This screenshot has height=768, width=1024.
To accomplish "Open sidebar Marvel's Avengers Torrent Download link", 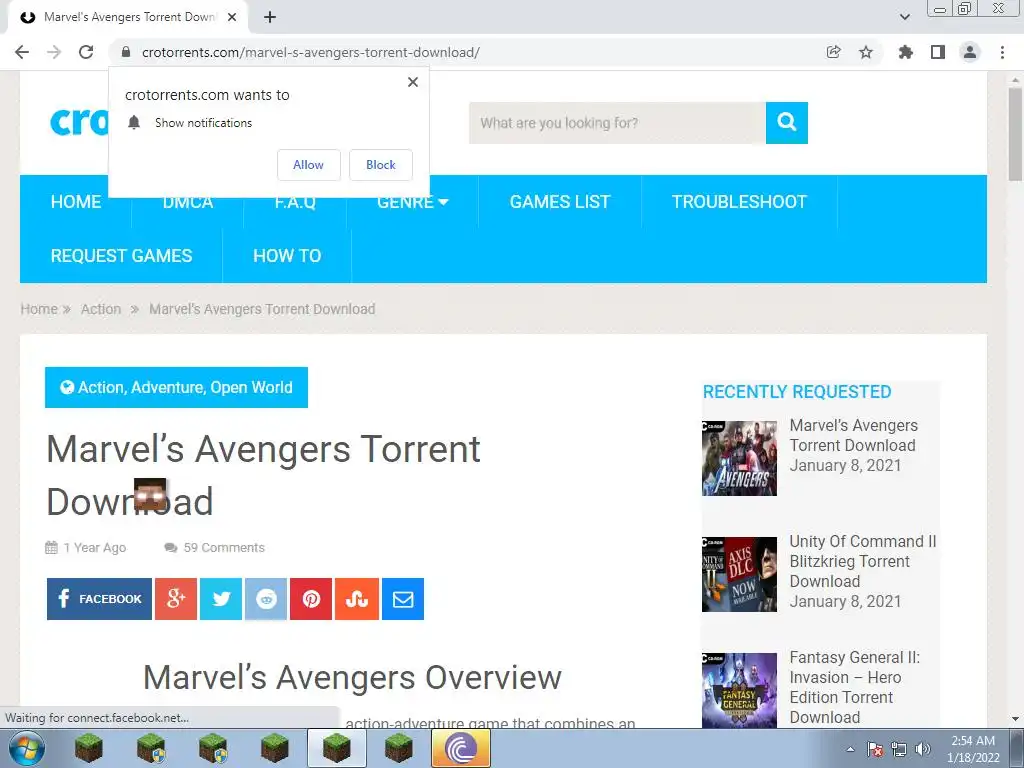I will (x=854, y=436).
